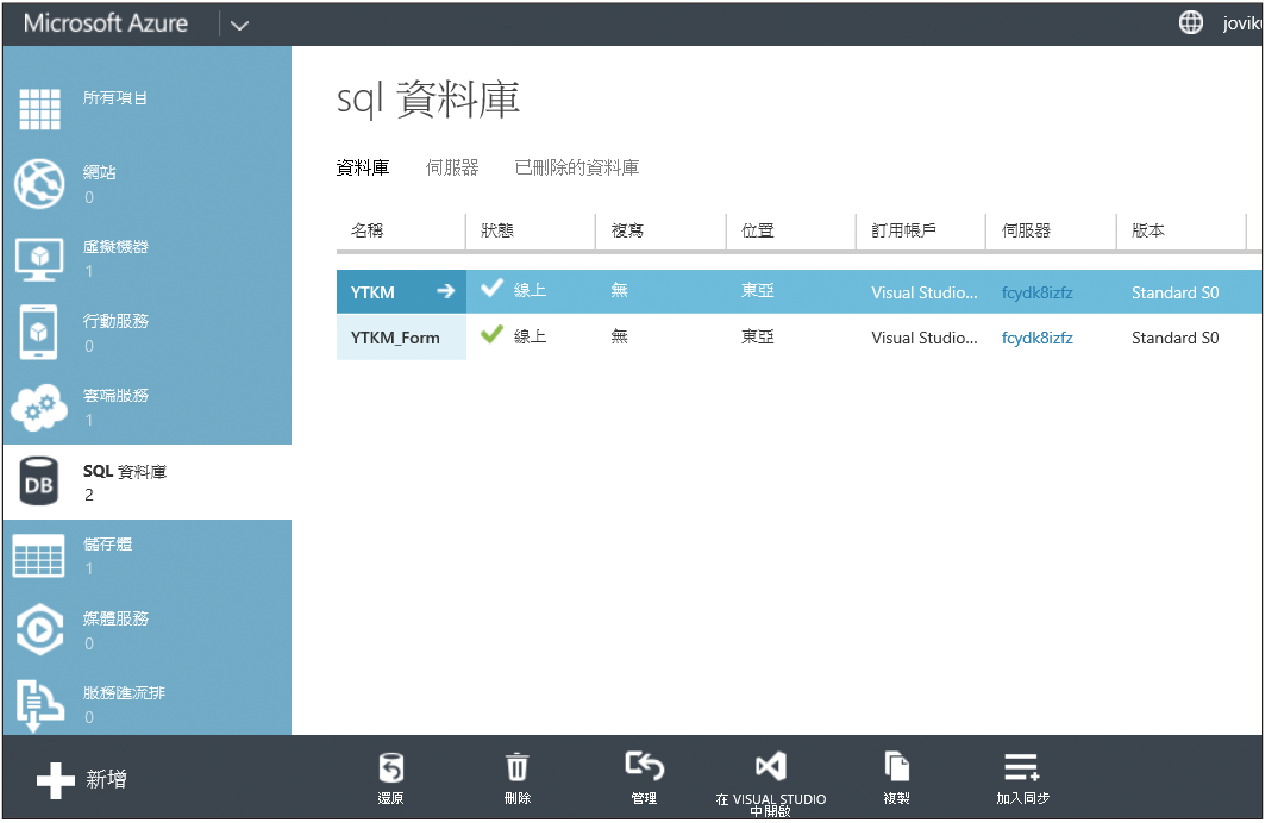The height and width of the screenshot is (823, 1267).
Task: Click the plus icon to add new
Action: coord(56,780)
